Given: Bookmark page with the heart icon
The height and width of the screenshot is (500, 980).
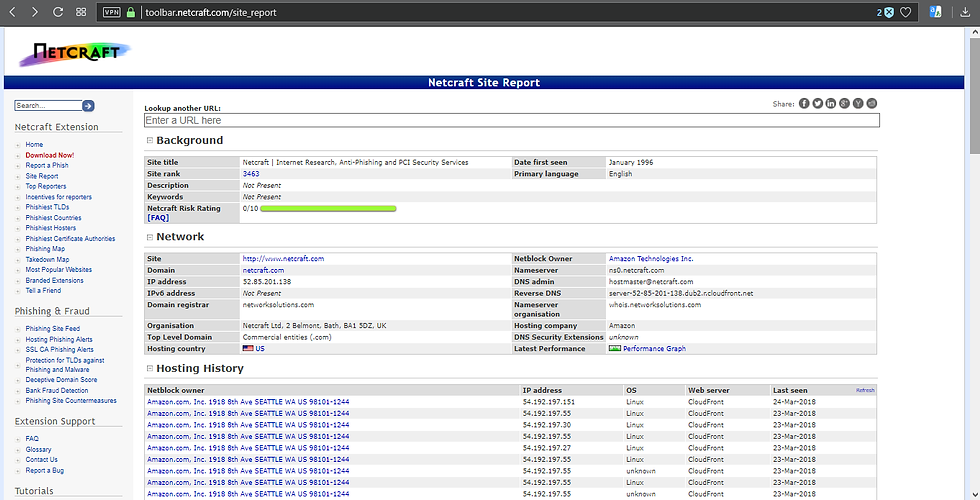Looking at the screenshot, I should tap(905, 12).
